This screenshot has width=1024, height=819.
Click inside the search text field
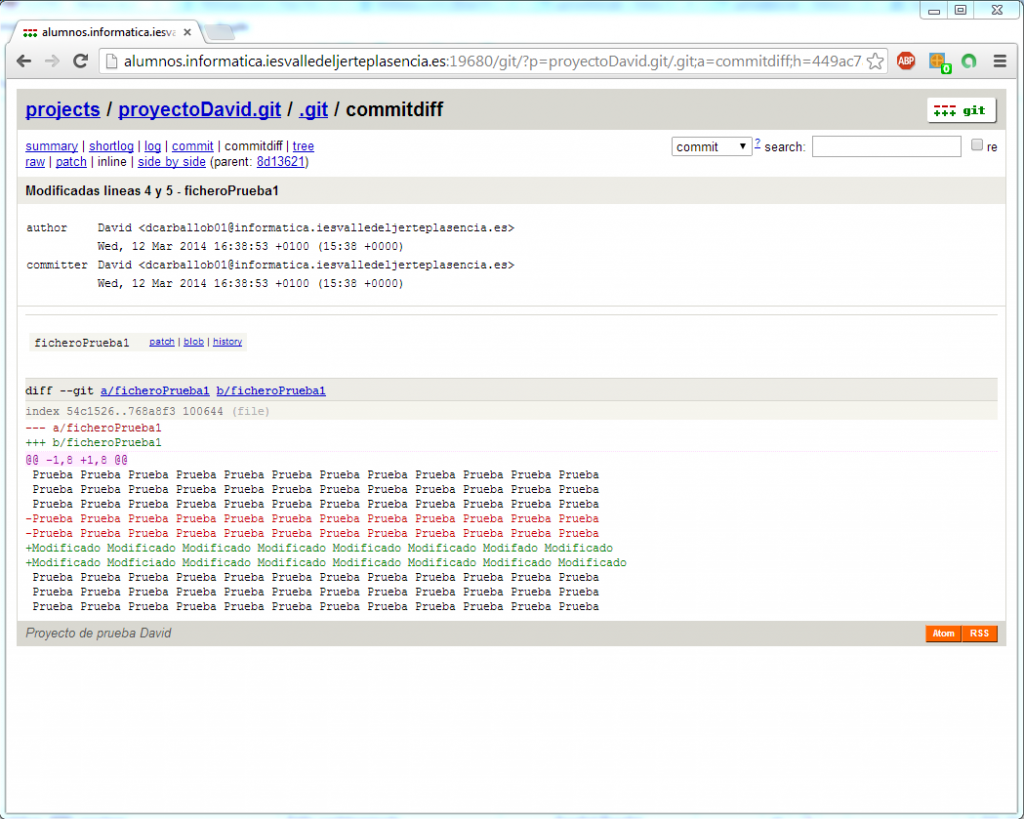click(886, 147)
